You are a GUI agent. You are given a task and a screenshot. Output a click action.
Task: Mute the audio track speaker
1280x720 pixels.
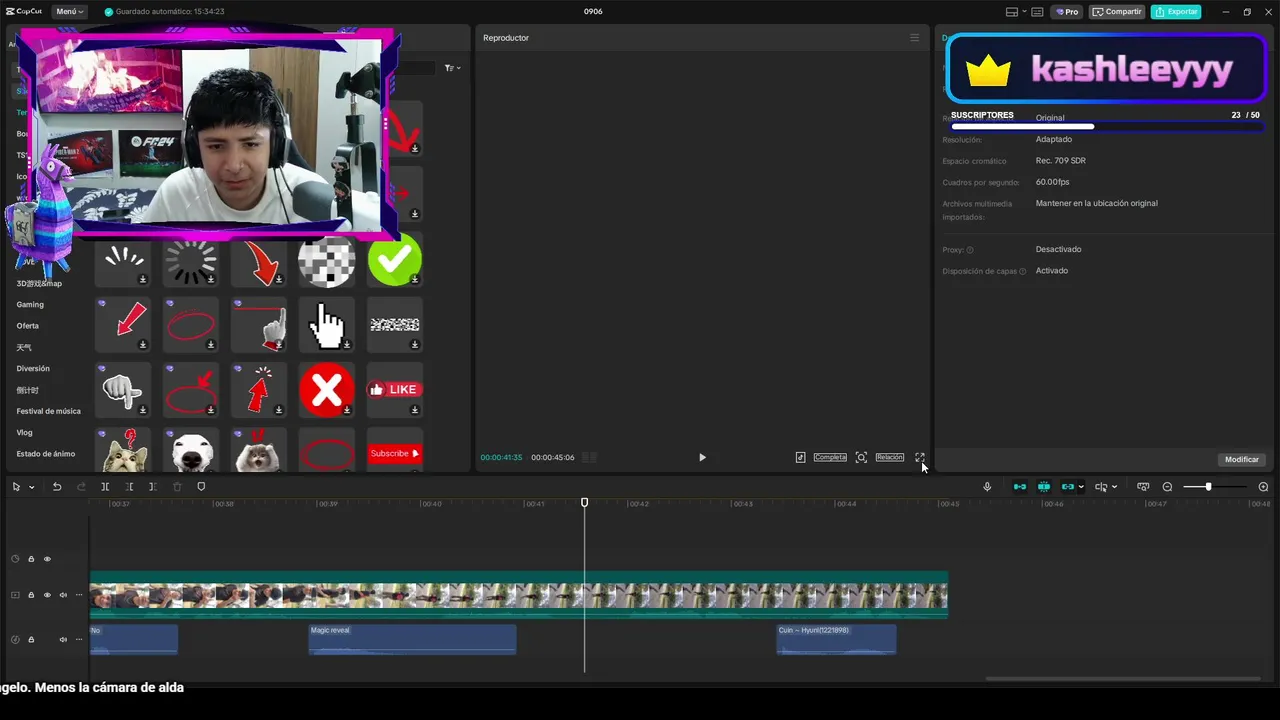click(x=63, y=639)
